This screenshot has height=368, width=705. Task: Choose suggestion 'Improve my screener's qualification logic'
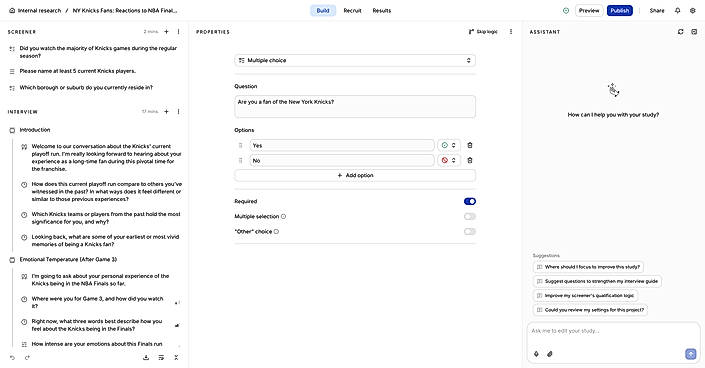(585, 296)
